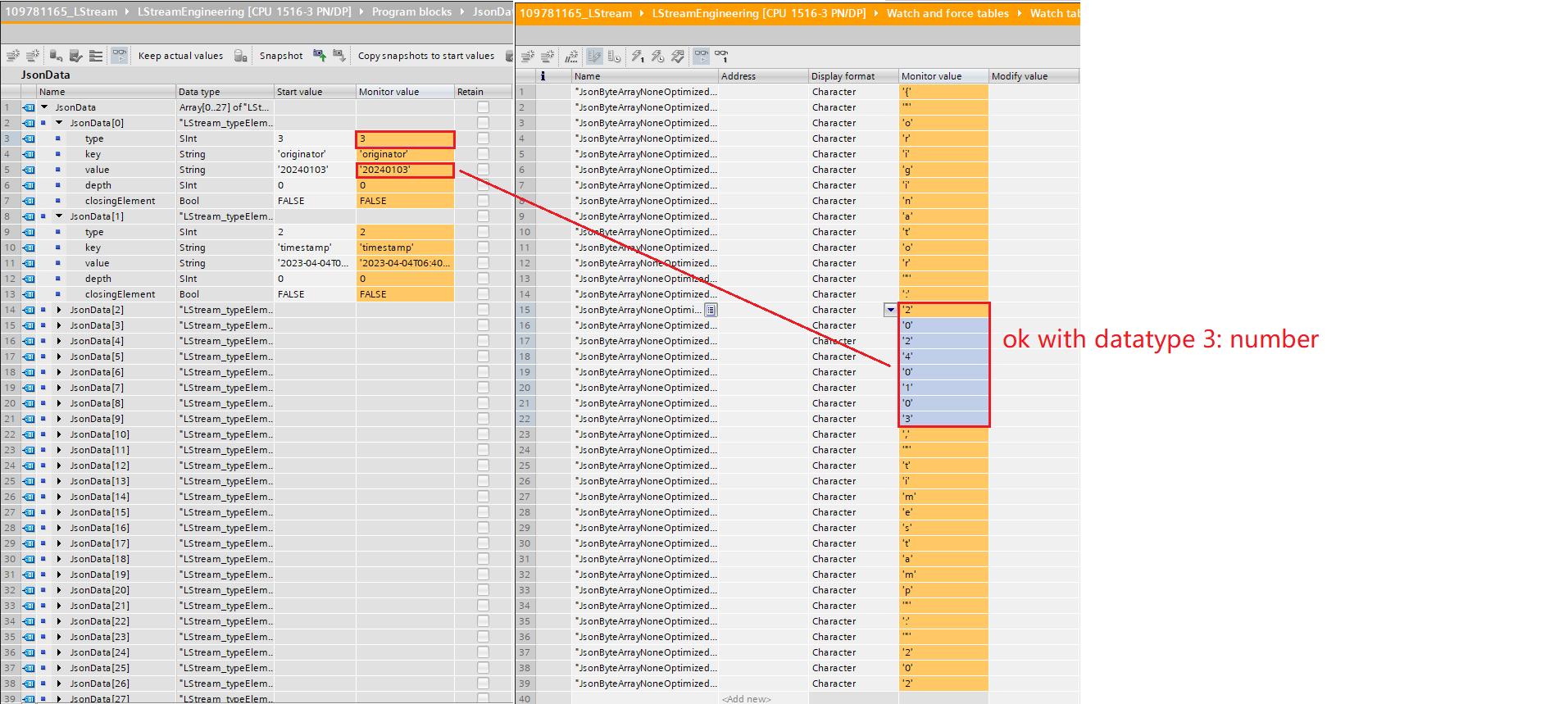Click Copy snapshots to start values
The width and height of the screenshot is (1568, 704).
(425, 56)
